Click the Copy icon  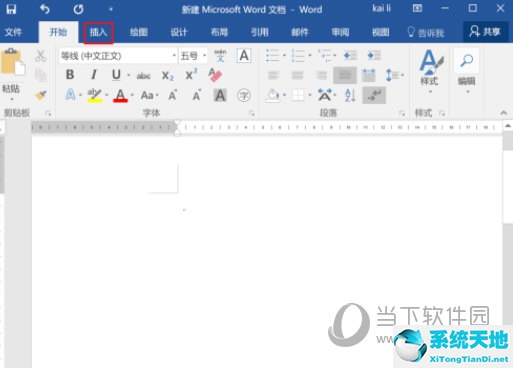(41, 75)
